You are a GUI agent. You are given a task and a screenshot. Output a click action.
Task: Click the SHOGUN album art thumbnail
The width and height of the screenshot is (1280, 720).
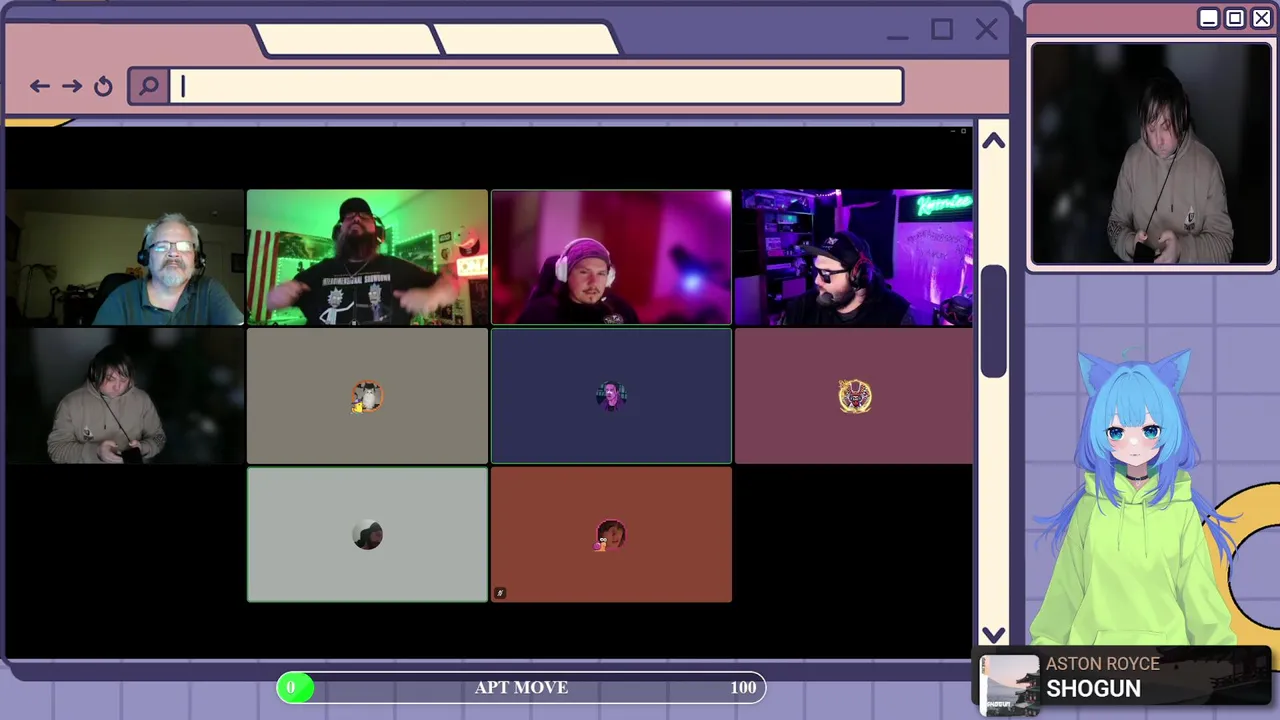1009,685
